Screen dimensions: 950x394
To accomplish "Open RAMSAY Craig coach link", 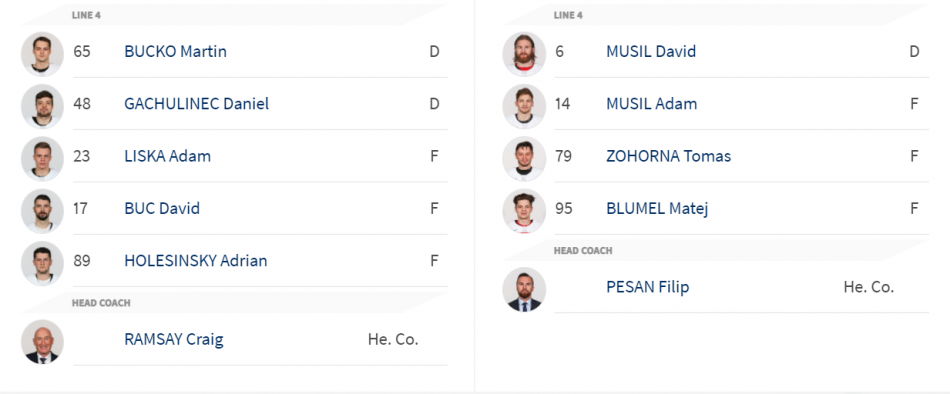I will [x=174, y=339].
